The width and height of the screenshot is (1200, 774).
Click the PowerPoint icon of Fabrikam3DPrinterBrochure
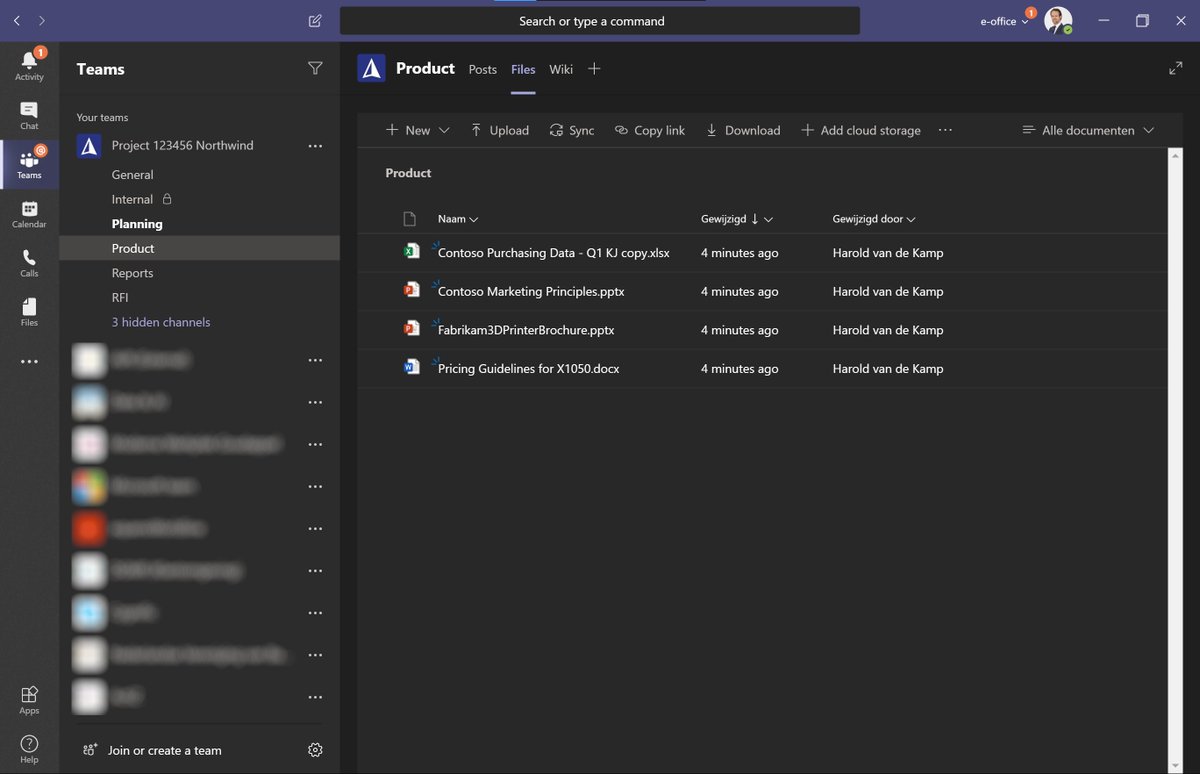coord(410,328)
